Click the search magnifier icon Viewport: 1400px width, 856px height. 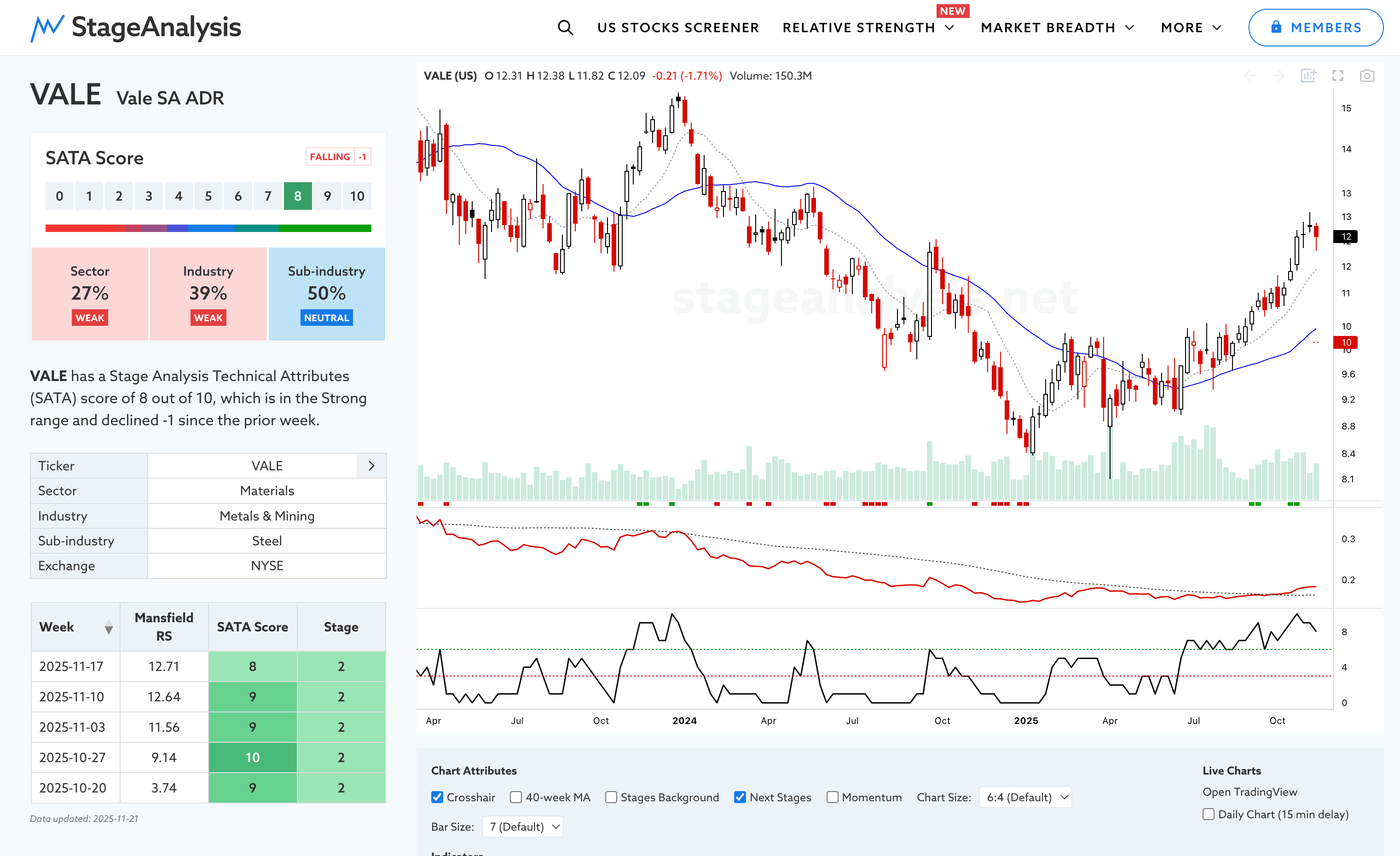point(565,27)
